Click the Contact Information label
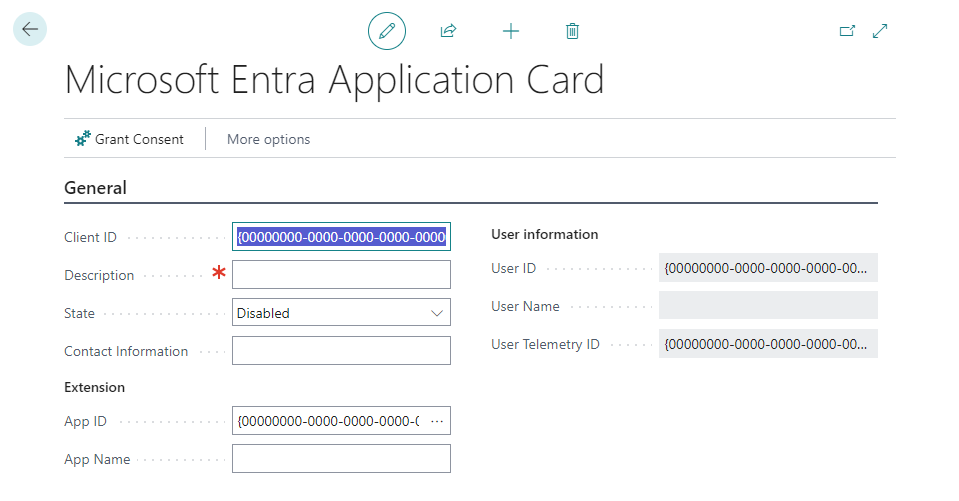The width and height of the screenshot is (959, 501). 126,351
